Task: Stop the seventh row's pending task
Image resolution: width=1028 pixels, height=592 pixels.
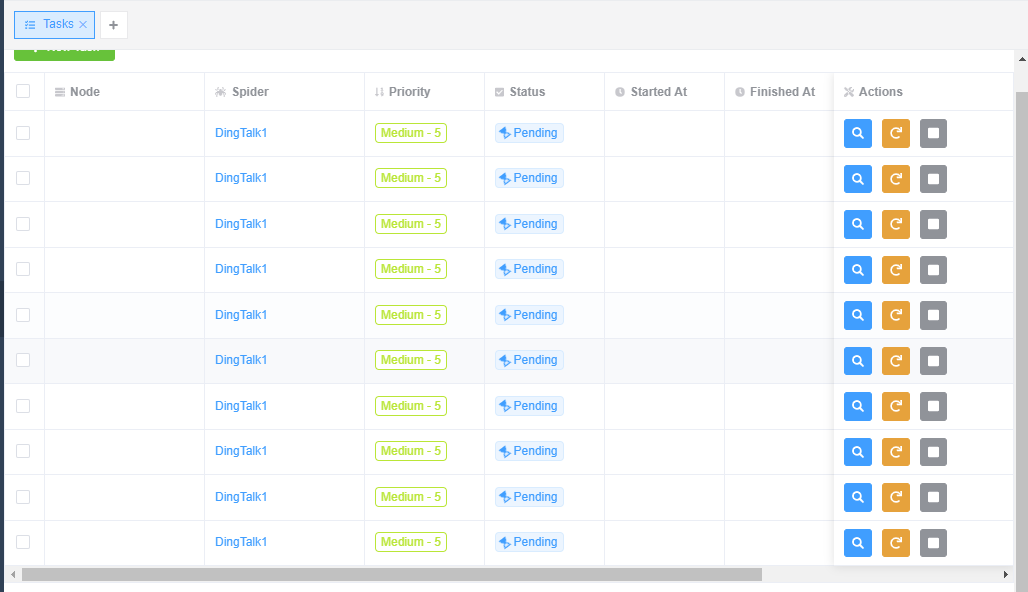Action: pos(934,406)
